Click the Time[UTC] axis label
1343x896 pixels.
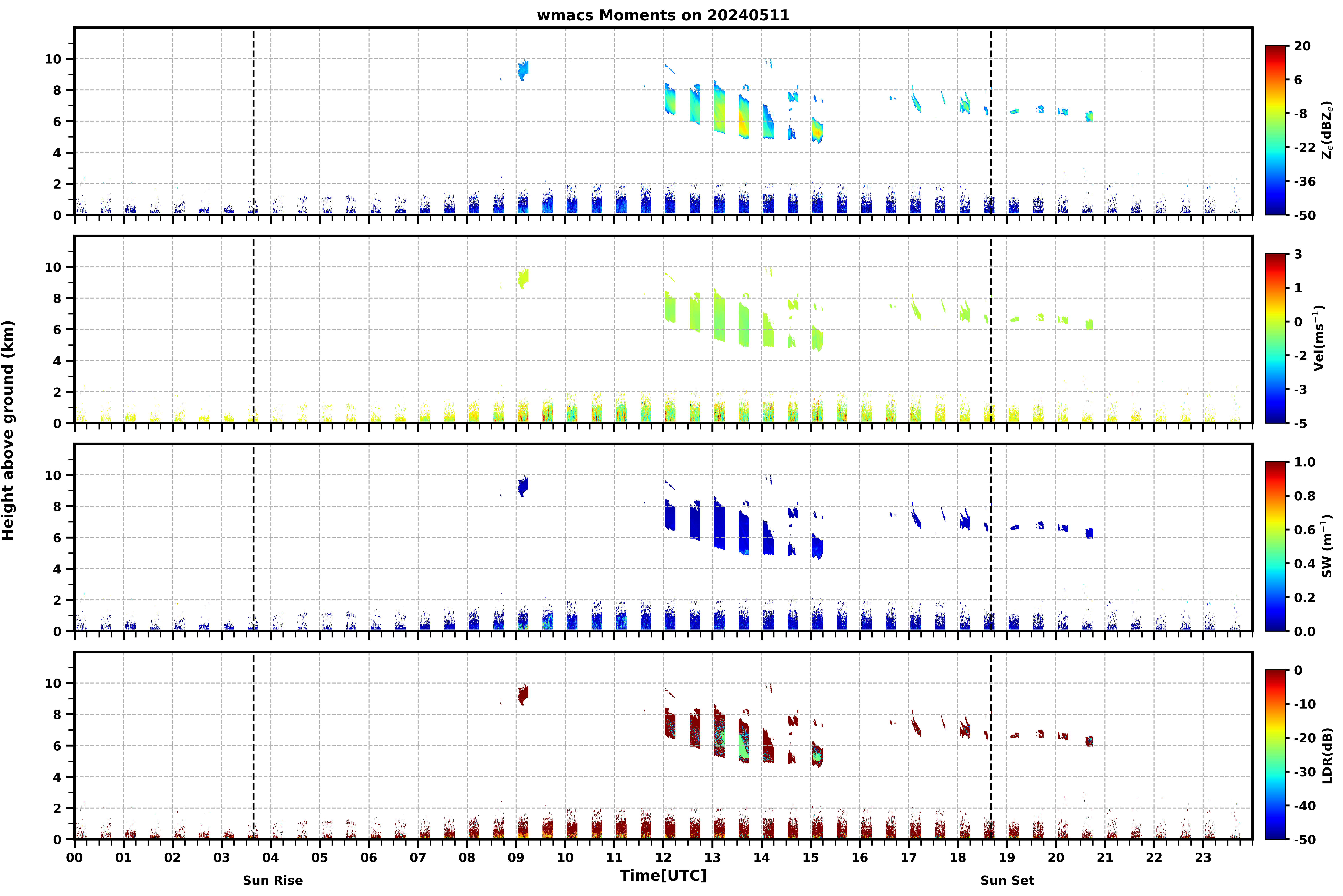[x=663, y=875]
